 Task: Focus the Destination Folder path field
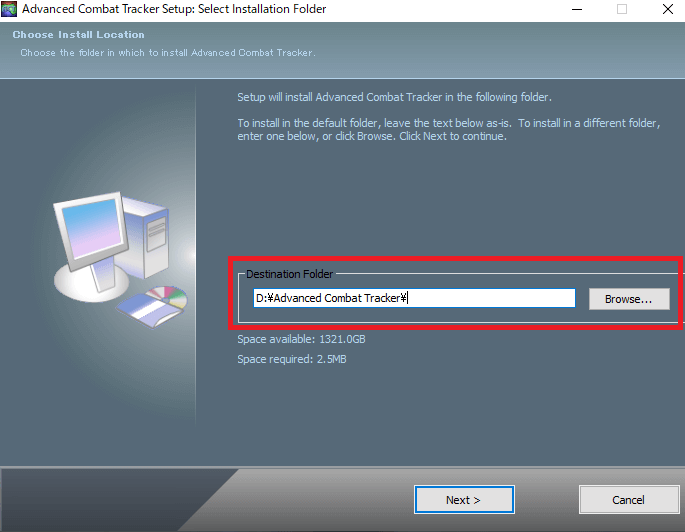414,298
